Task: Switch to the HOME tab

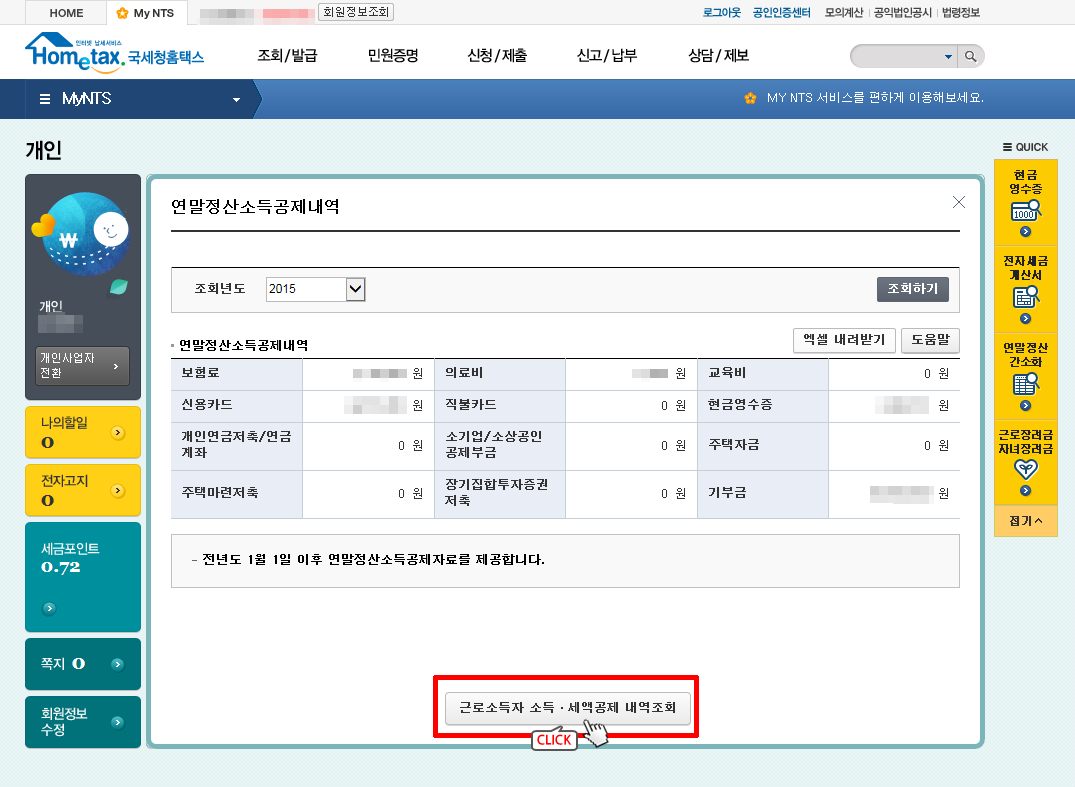Action: tap(66, 13)
